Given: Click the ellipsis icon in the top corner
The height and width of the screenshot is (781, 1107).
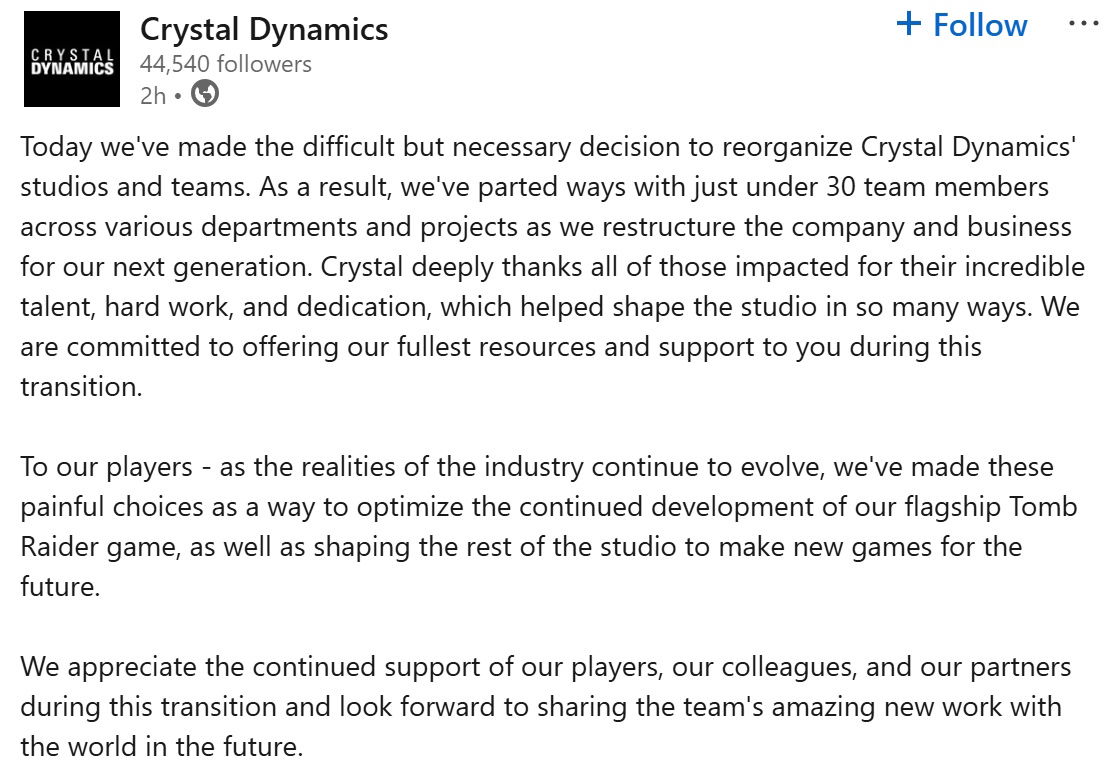Looking at the screenshot, I should point(1086,25).
